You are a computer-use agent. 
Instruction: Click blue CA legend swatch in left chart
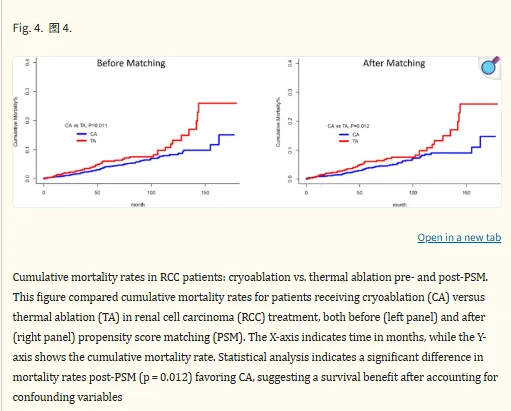click(x=82, y=134)
